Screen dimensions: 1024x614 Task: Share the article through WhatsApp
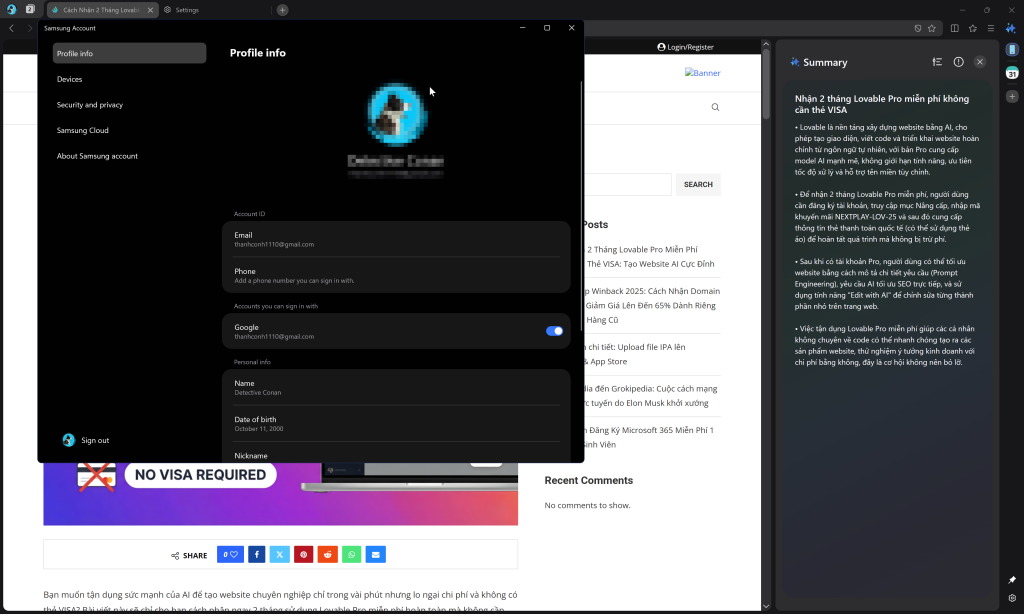point(351,554)
